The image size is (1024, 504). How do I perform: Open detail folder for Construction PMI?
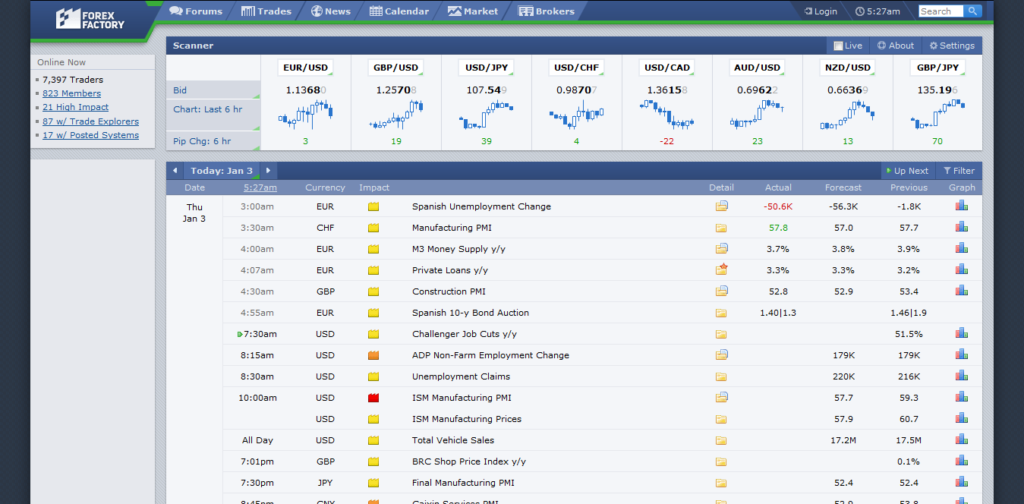[721, 291]
